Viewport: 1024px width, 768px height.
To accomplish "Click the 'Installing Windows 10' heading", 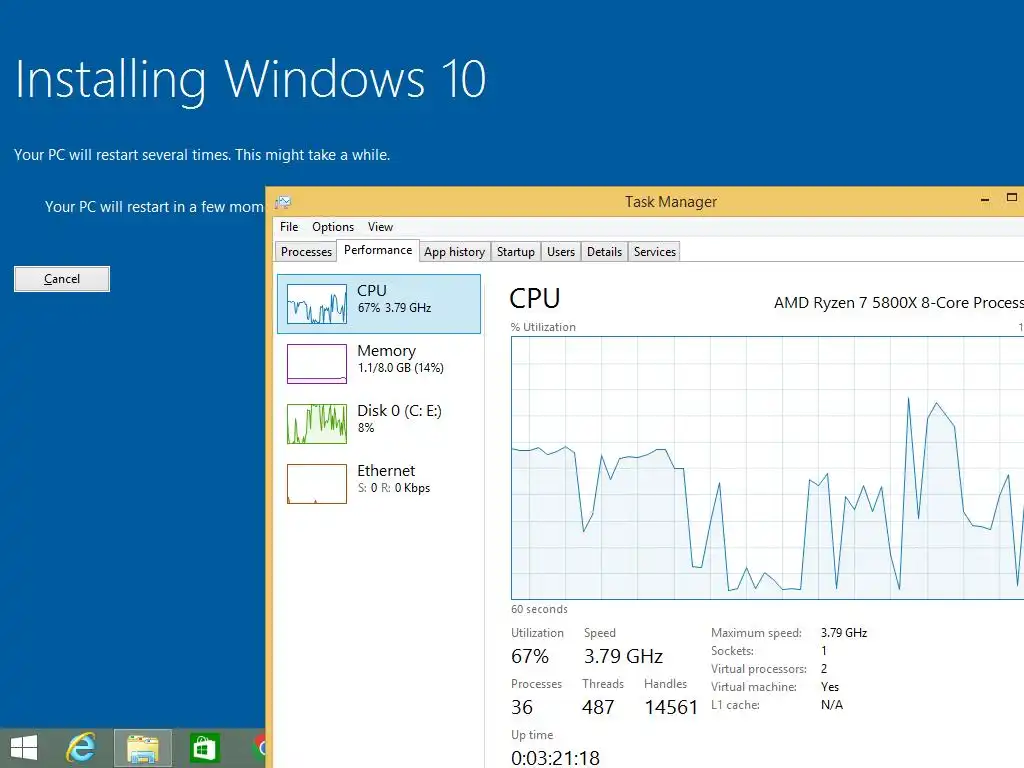I will [x=251, y=80].
